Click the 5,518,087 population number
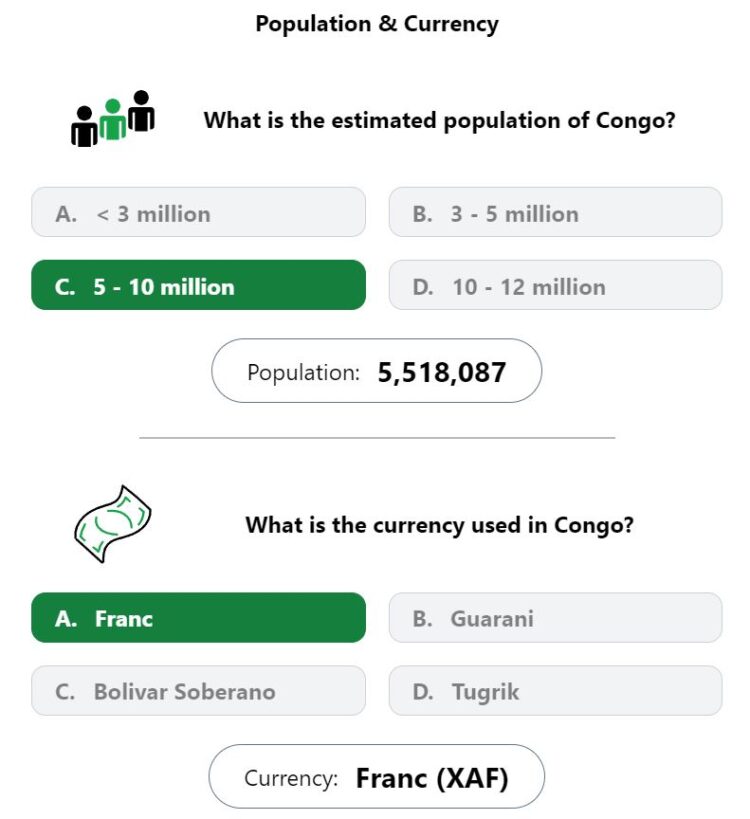This screenshot has width=750, height=819. click(442, 372)
